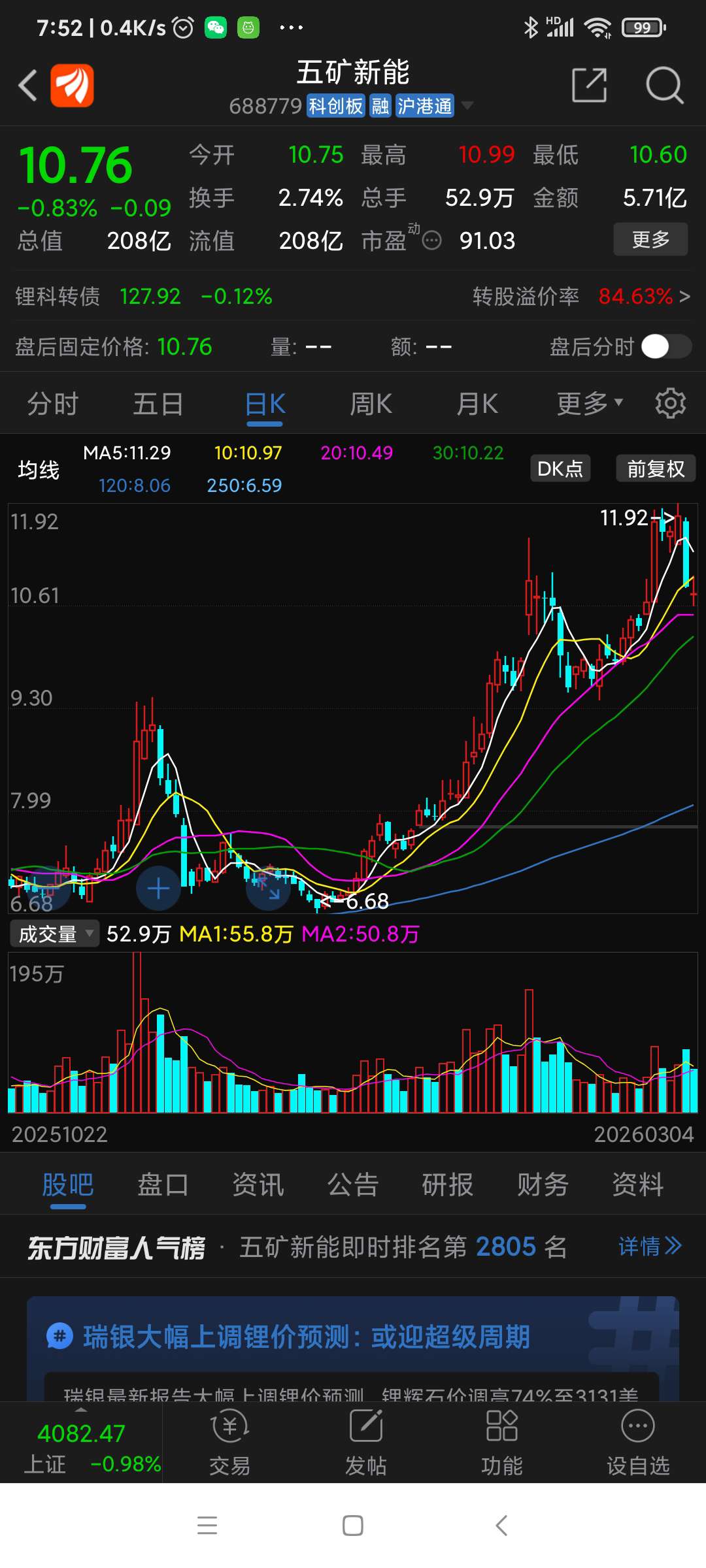The image size is (706, 1568).
Task: Tap the 科创板 tag
Action: point(336,106)
